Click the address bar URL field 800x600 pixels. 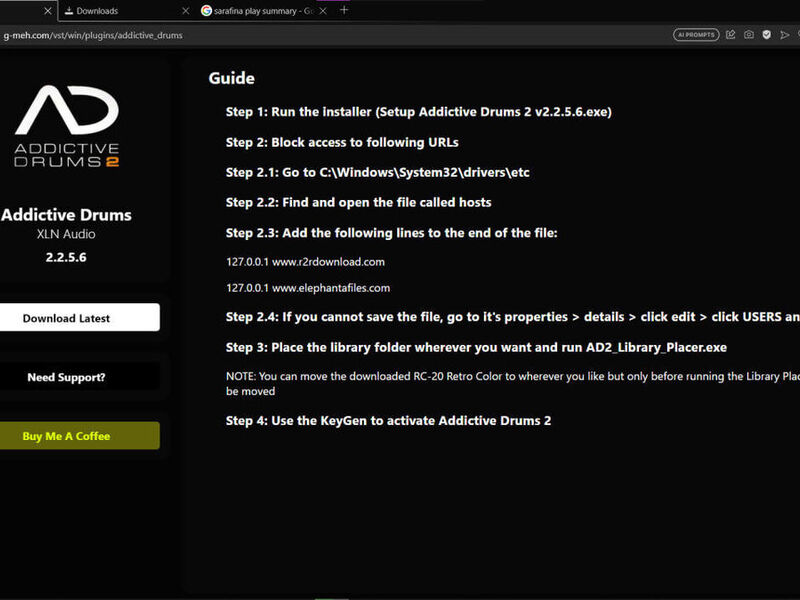pos(300,34)
